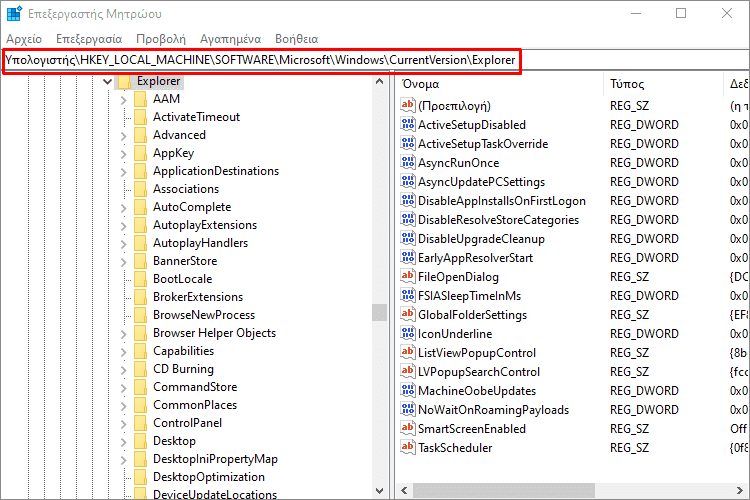Click the folder icon of Desktop key

point(141,441)
